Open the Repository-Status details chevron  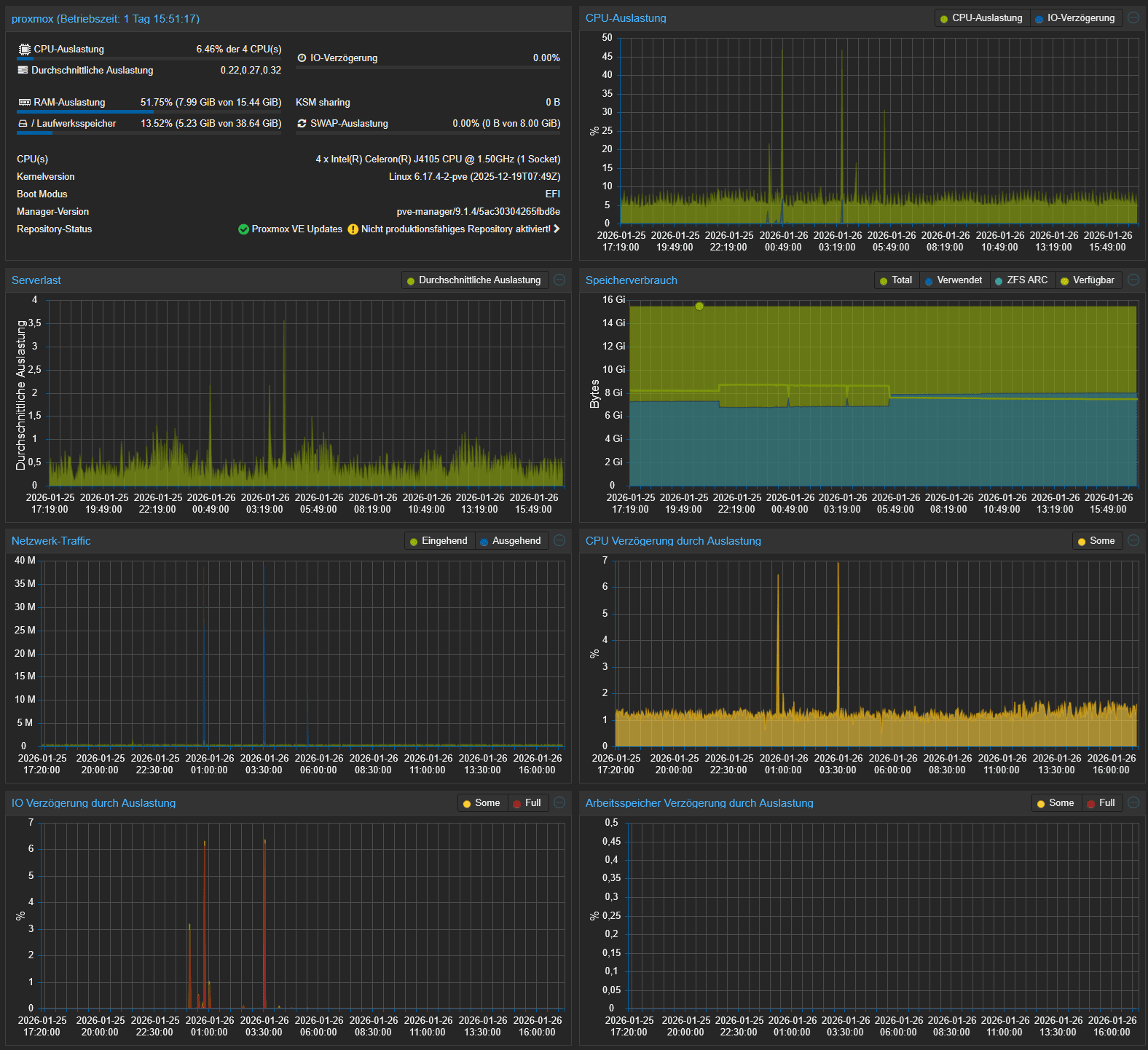pos(557,229)
